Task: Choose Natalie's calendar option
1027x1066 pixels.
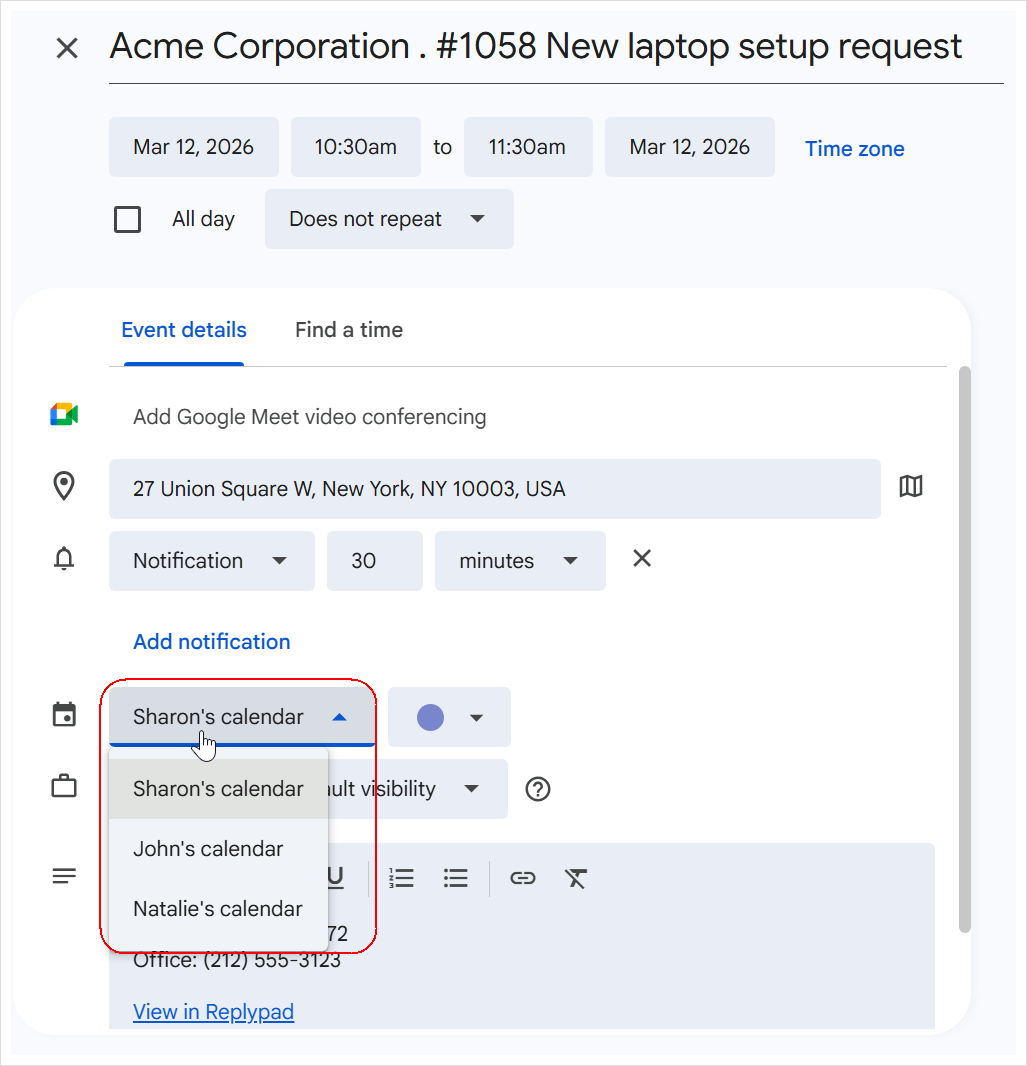Action: [217, 909]
